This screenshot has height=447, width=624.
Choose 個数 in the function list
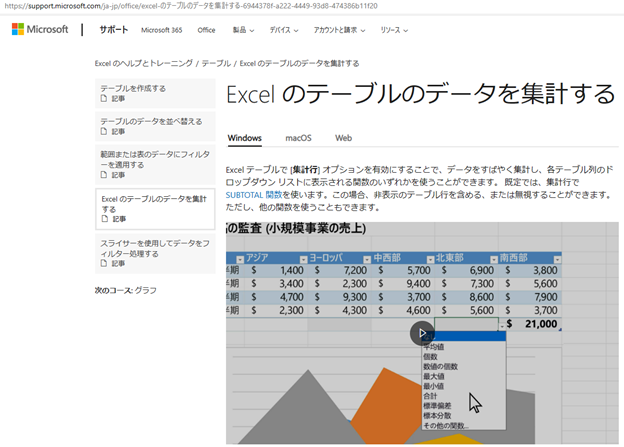coord(464,357)
